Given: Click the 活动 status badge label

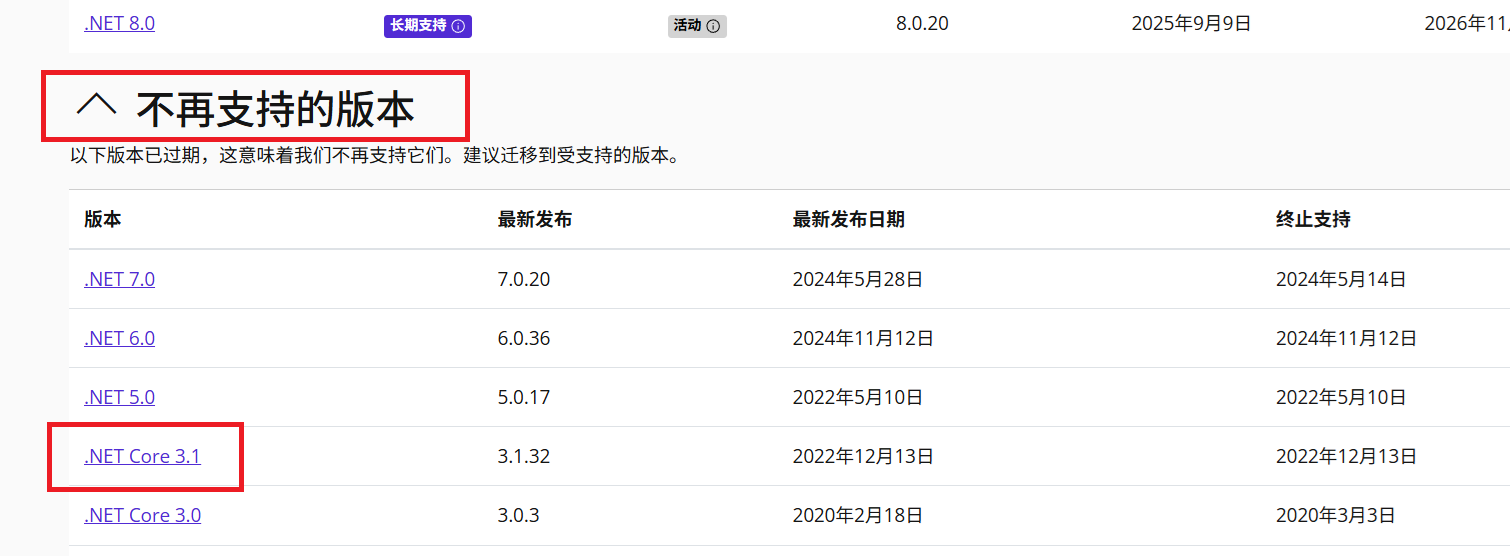Looking at the screenshot, I should coord(688,26).
